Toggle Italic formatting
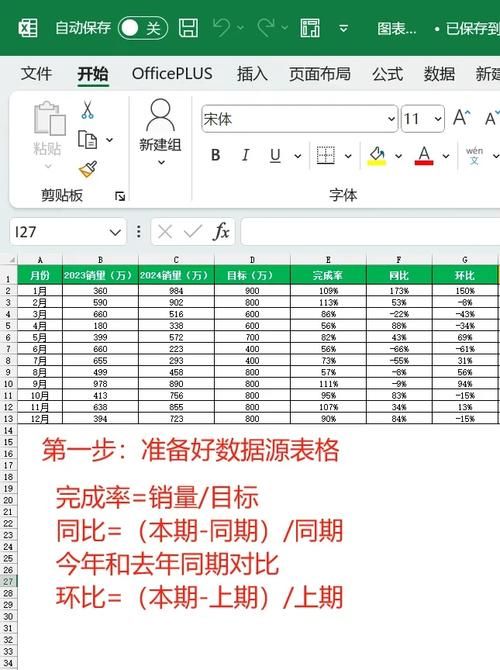The image size is (500, 670). (x=245, y=155)
